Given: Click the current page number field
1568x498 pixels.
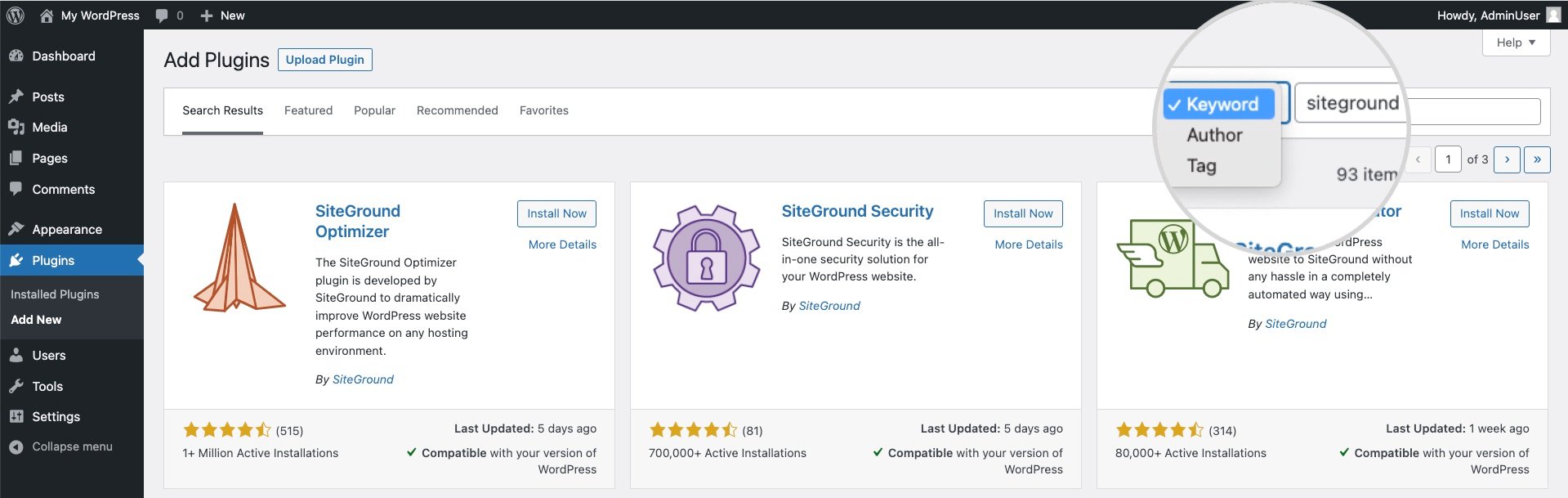Looking at the screenshot, I should pos(1448,159).
